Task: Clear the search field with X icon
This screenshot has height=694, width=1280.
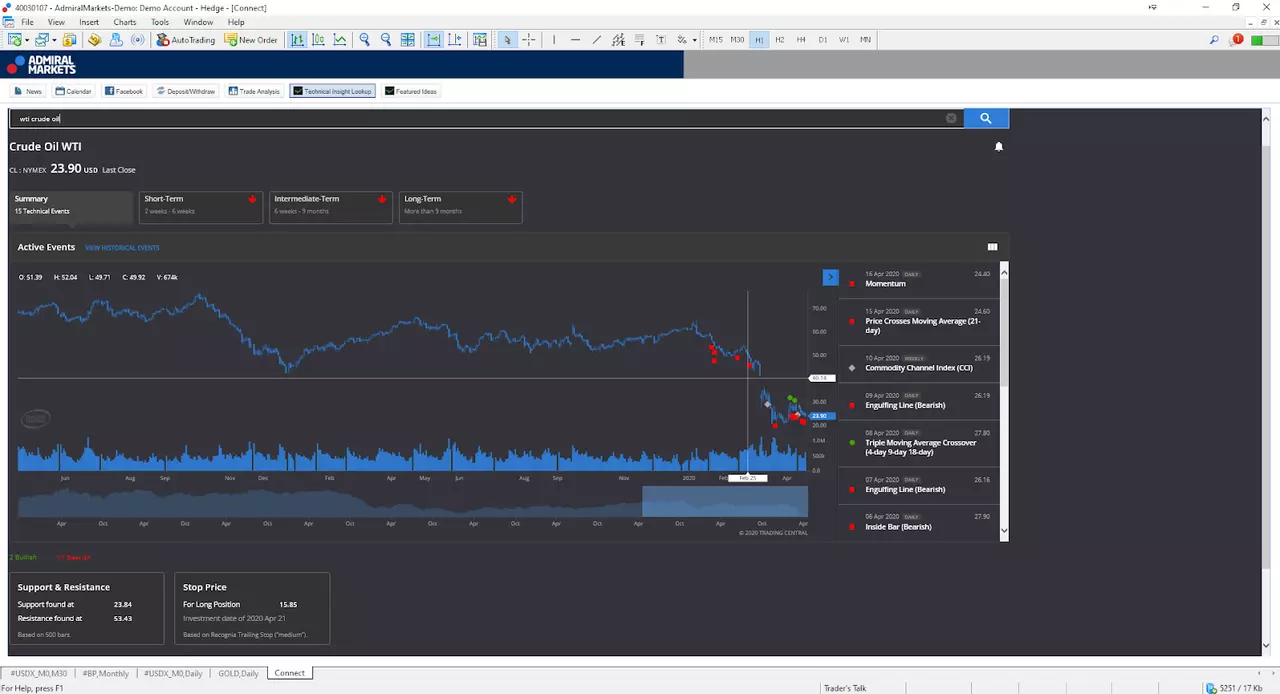Action: [951, 118]
